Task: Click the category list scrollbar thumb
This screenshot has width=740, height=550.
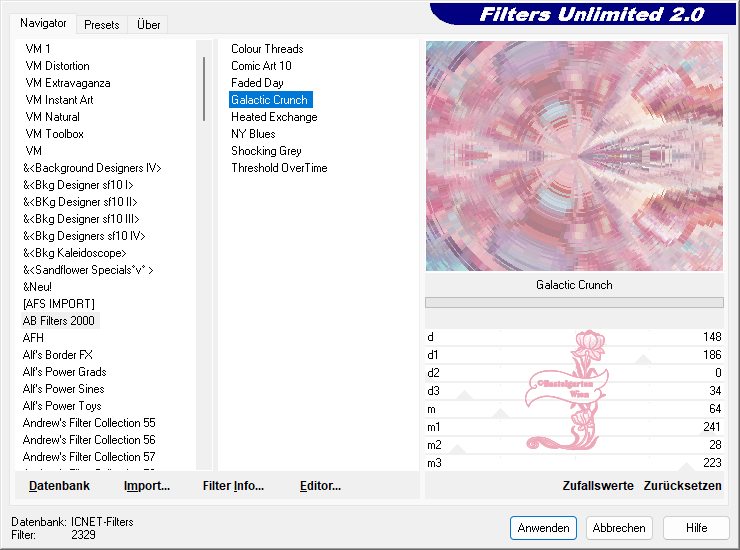Action: point(204,89)
